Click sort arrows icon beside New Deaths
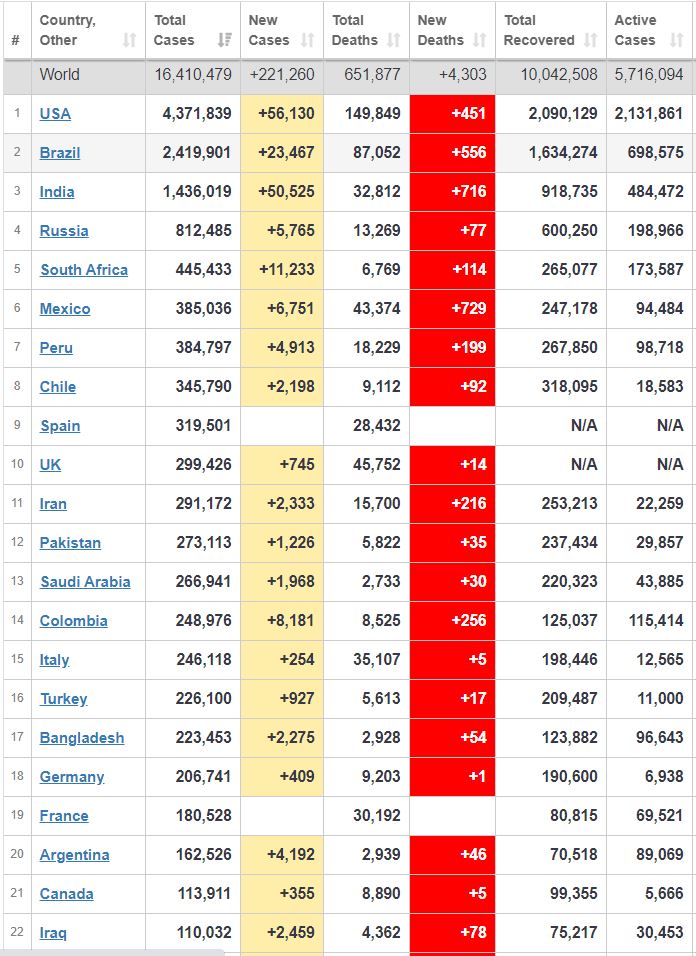696x956 pixels. (x=480, y=40)
